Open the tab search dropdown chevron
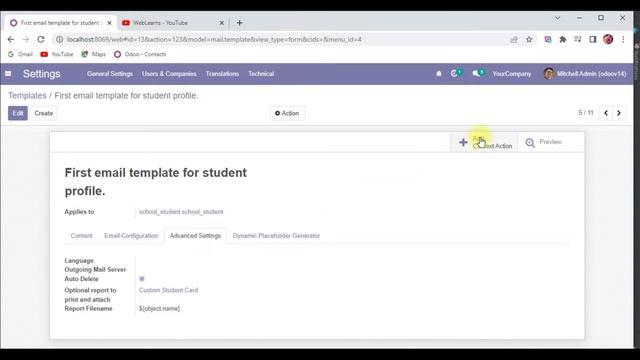The width and height of the screenshot is (640, 360). pyautogui.click(x=557, y=18)
